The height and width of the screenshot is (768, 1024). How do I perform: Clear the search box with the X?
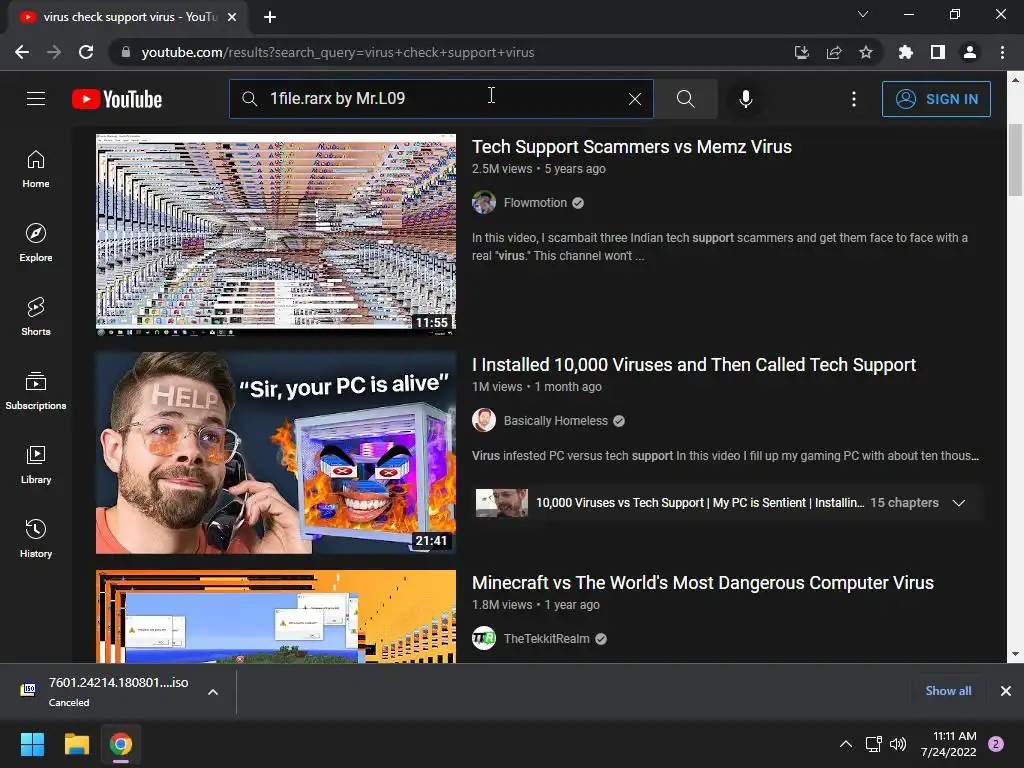tap(635, 99)
